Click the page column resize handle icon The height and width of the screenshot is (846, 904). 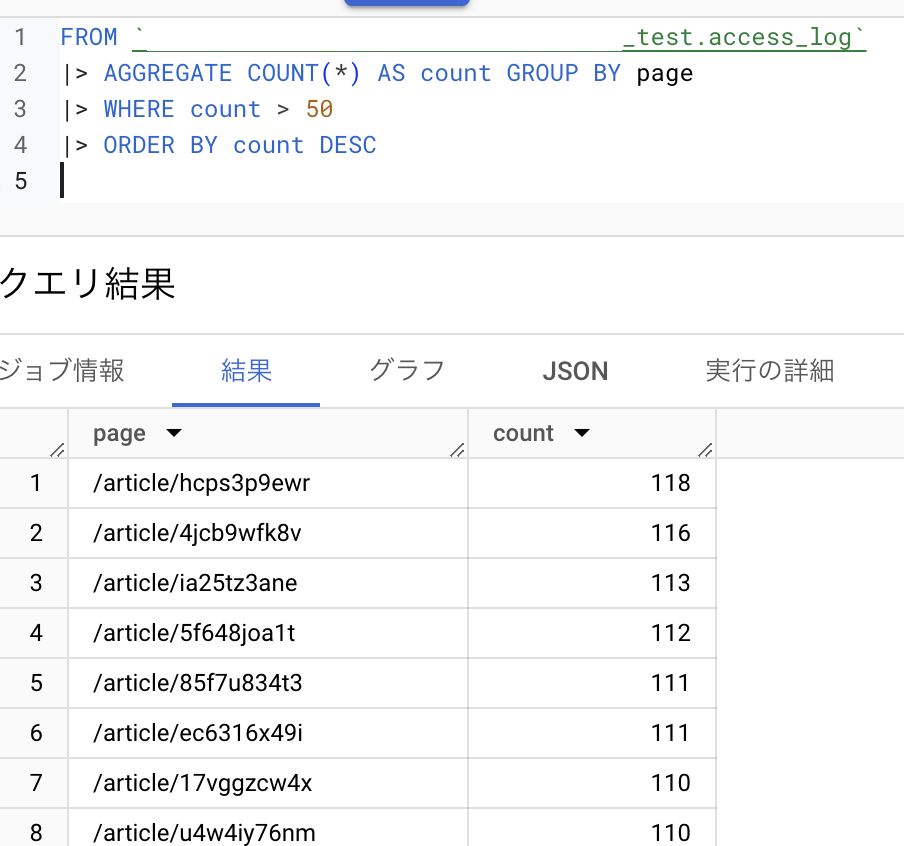pos(457,449)
